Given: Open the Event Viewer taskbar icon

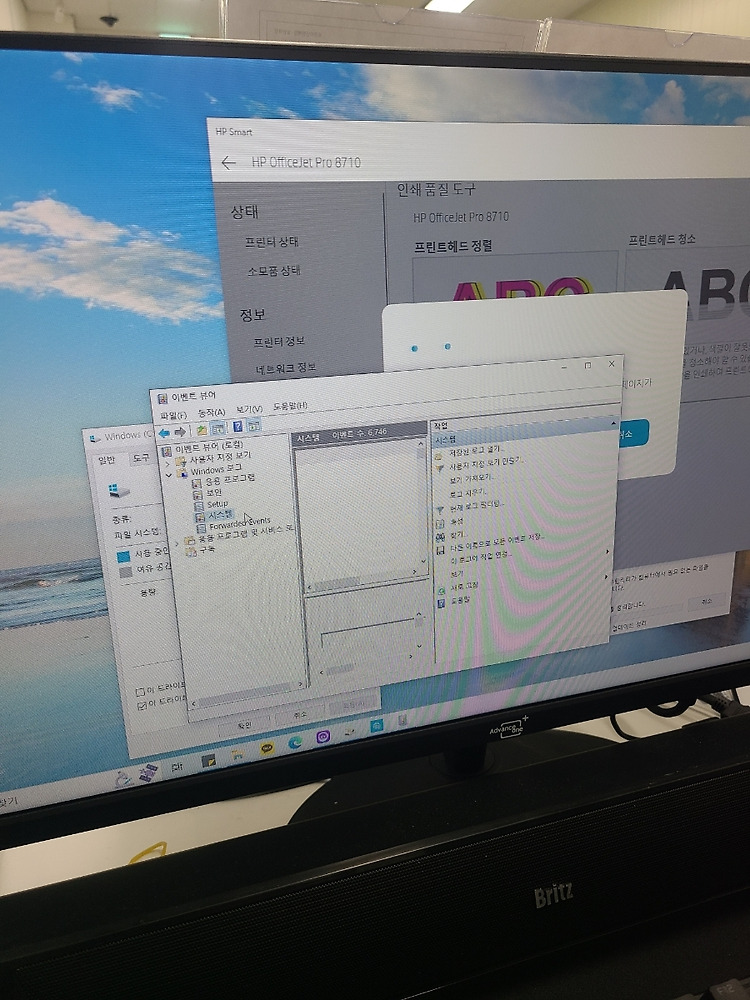Looking at the screenshot, I should 403,721.
